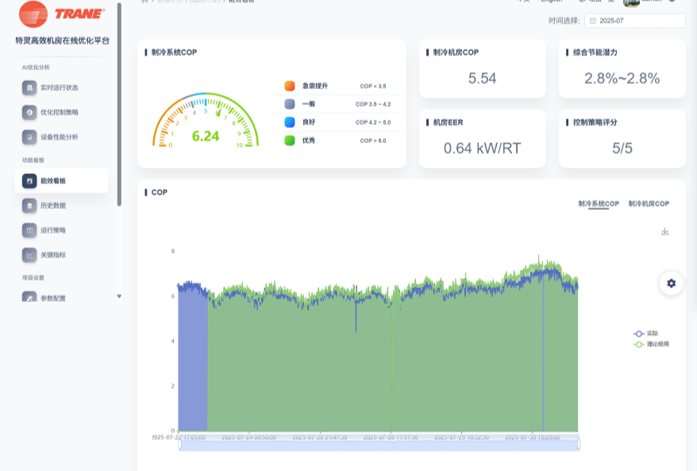Viewport: 697px width, 471px height.
Task: Open the floating gear settings button
Action: coord(671,283)
